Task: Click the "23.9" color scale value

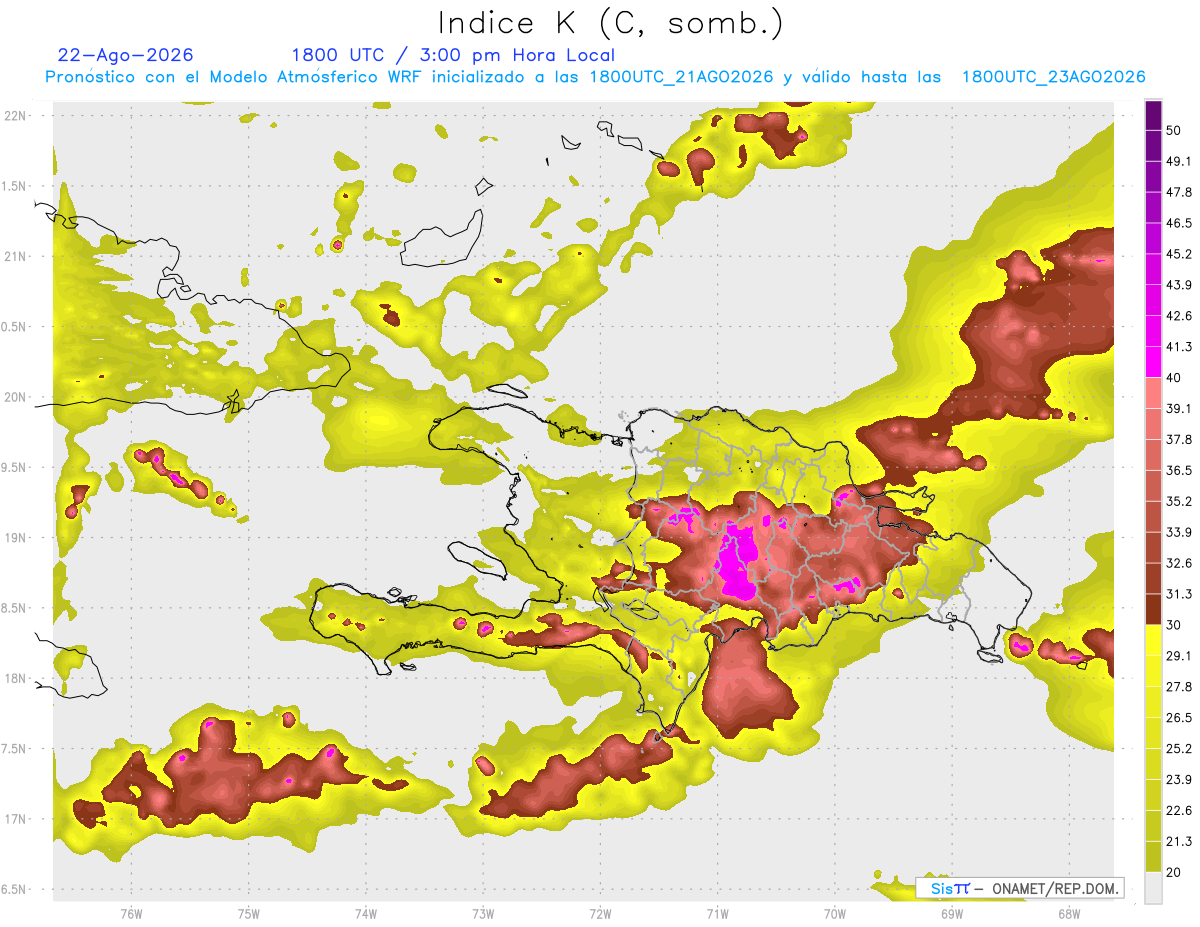Action: [1179, 780]
